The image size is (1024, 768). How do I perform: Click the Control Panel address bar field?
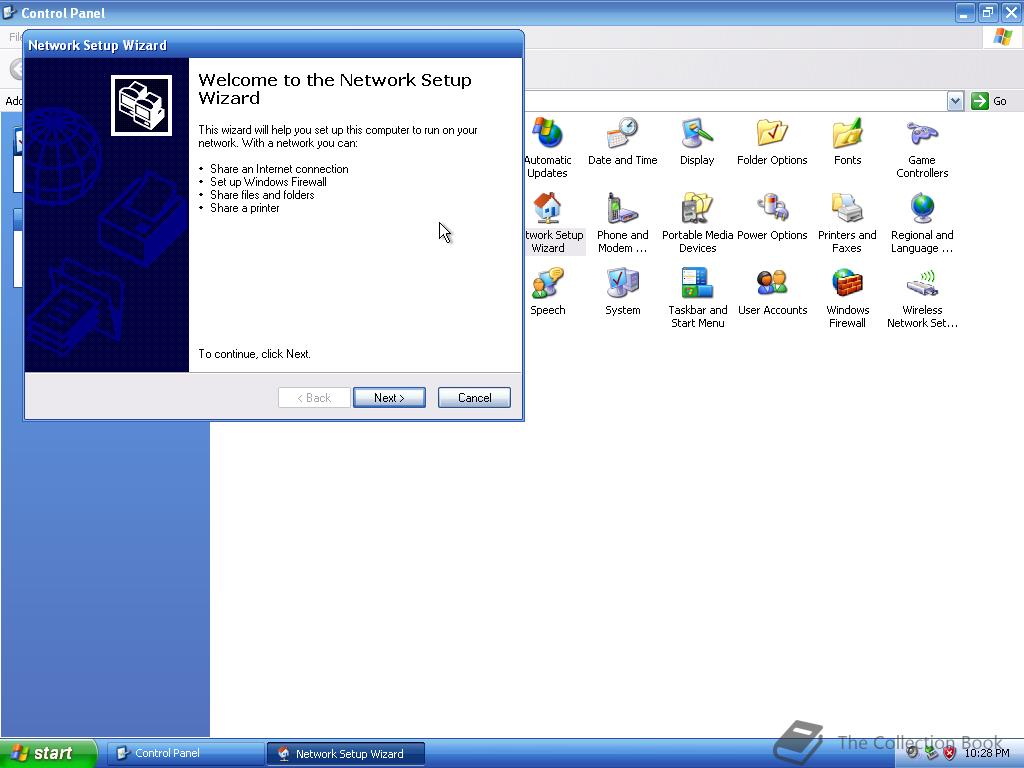point(735,101)
